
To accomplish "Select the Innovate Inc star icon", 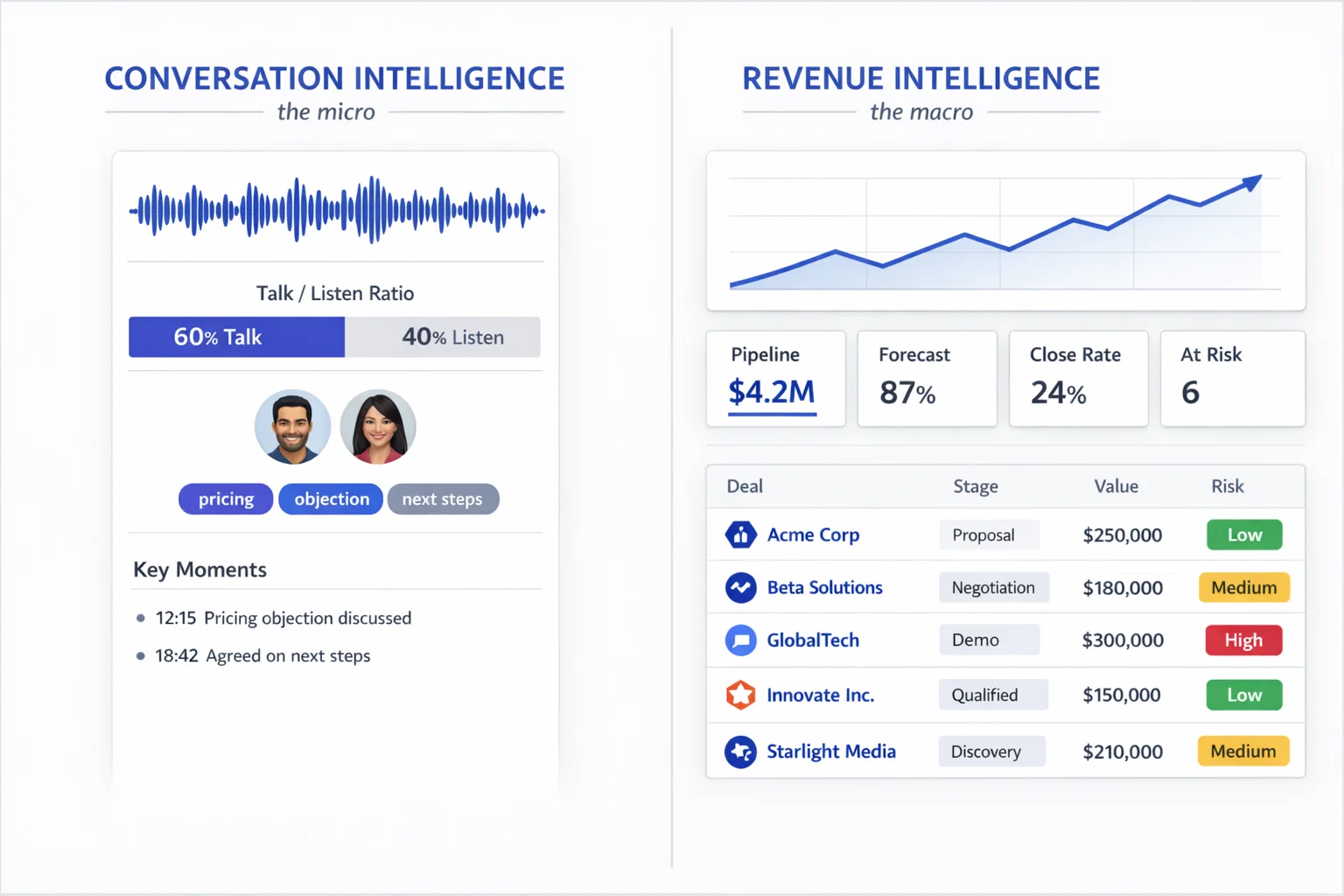I will [741, 695].
